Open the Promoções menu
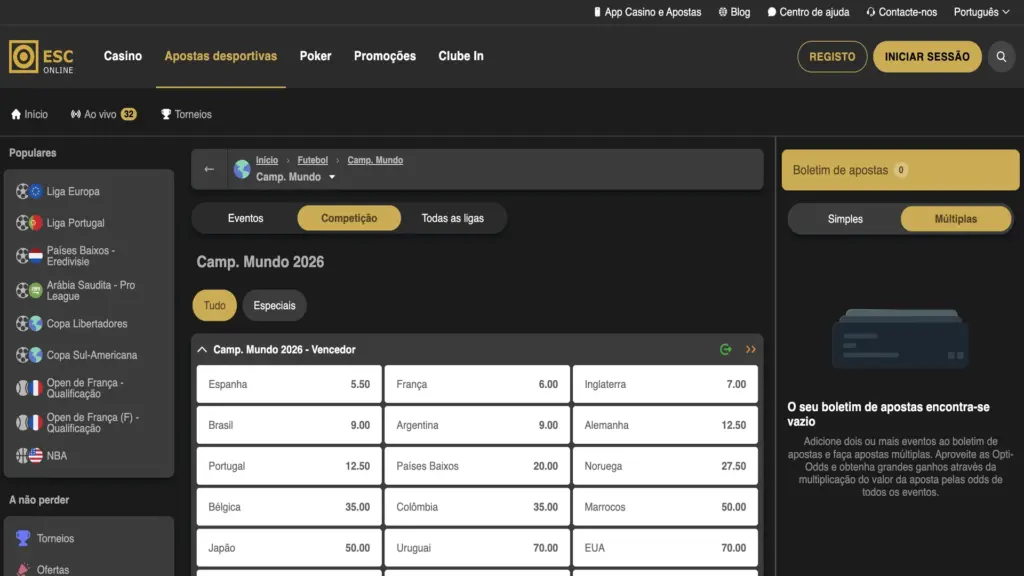 click(385, 56)
